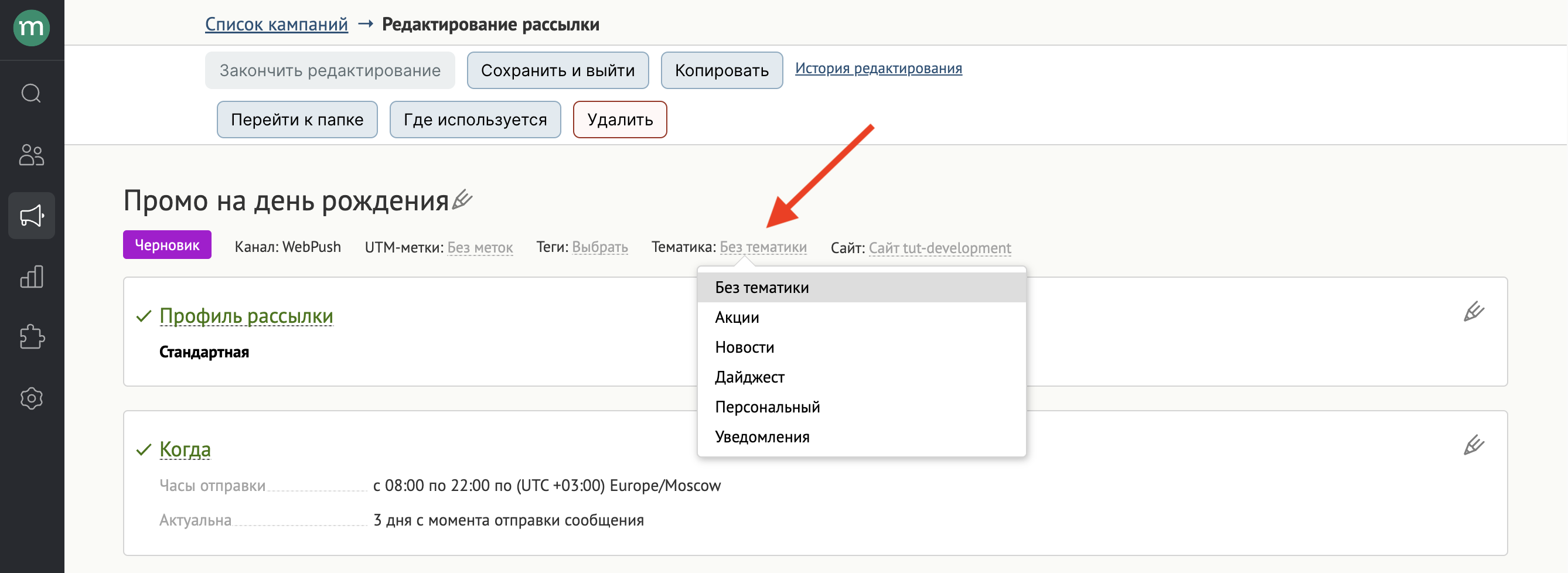Open the campaigns megaphone icon in sidebar
This screenshot has width=1568, height=573.
32,216
